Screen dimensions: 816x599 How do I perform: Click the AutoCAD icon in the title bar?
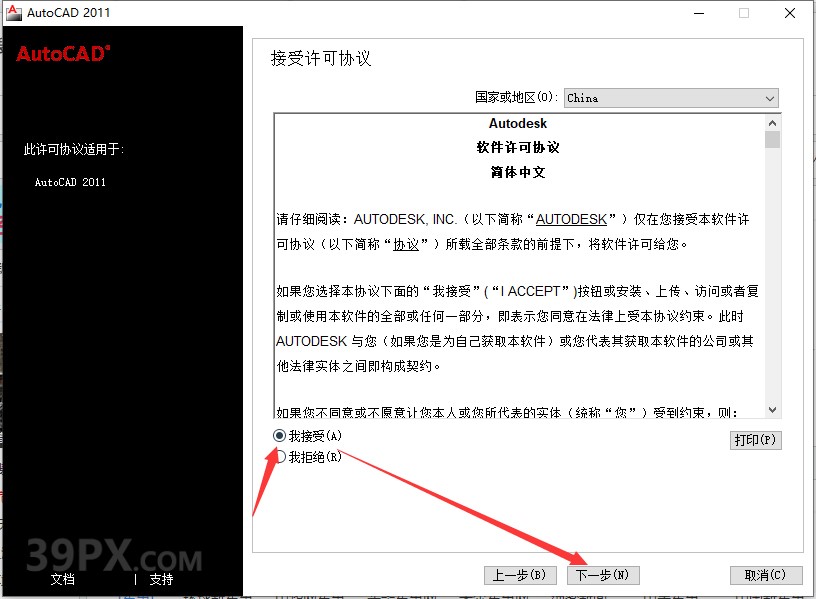click(x=13, y=13)
